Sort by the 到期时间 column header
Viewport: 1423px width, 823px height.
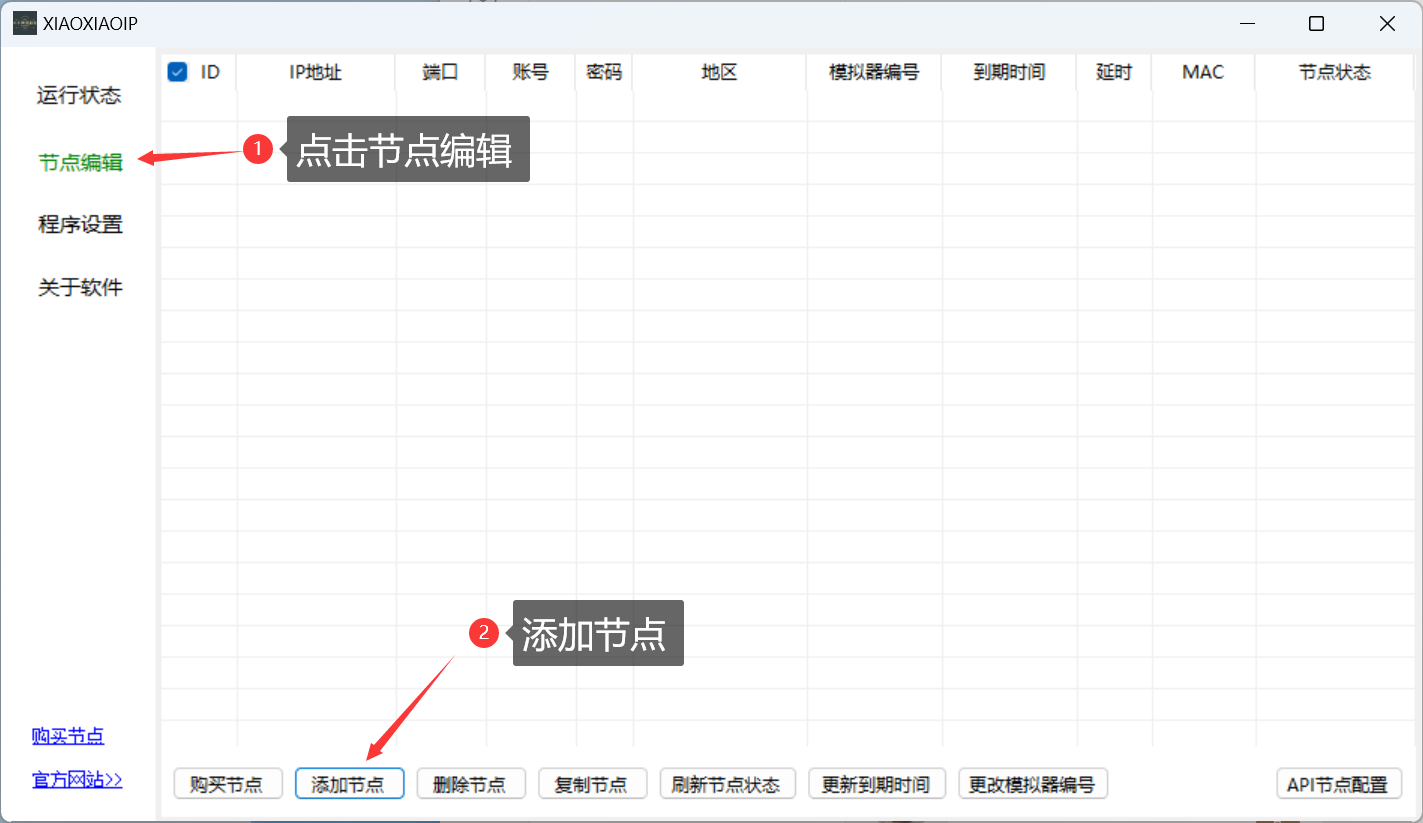point(1008,72)
